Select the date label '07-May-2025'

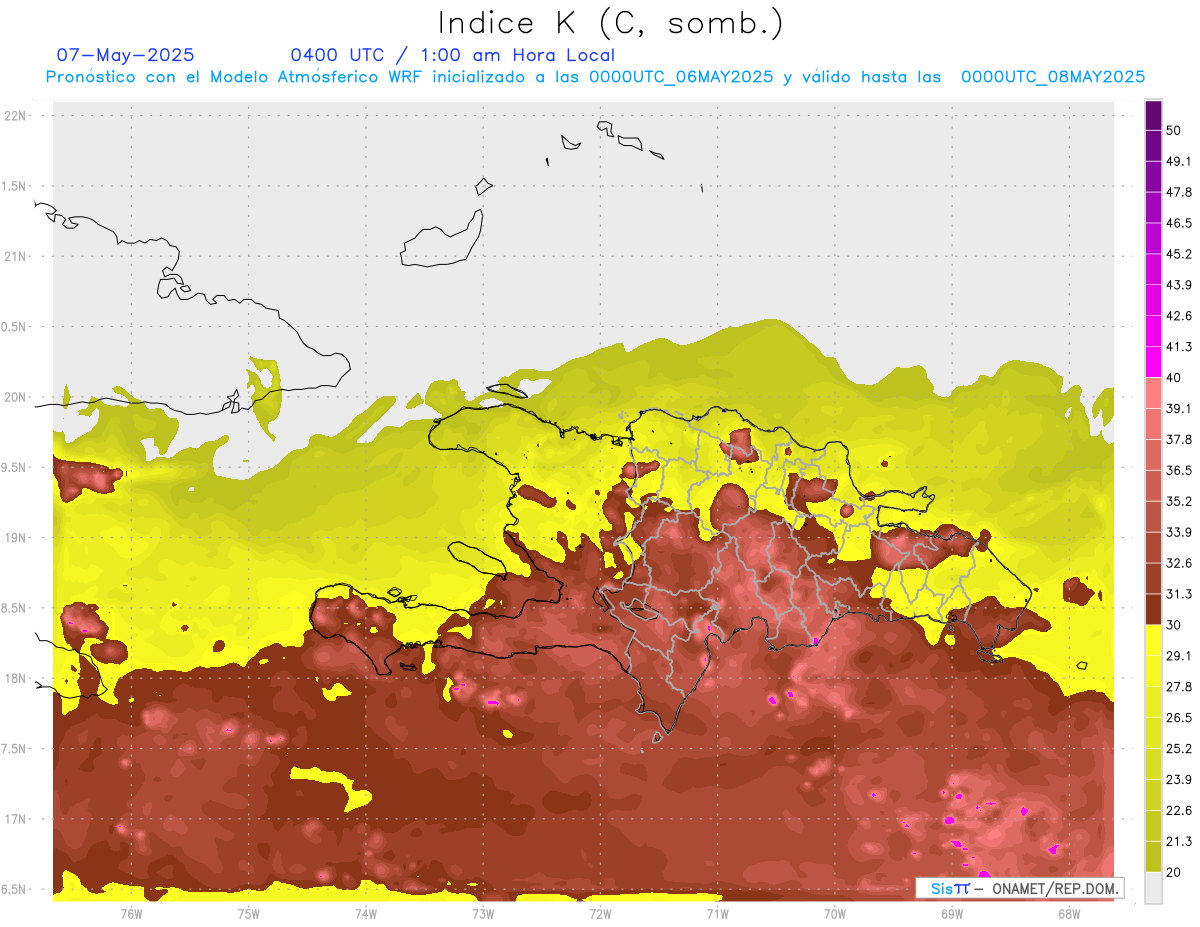pos(126,55)
